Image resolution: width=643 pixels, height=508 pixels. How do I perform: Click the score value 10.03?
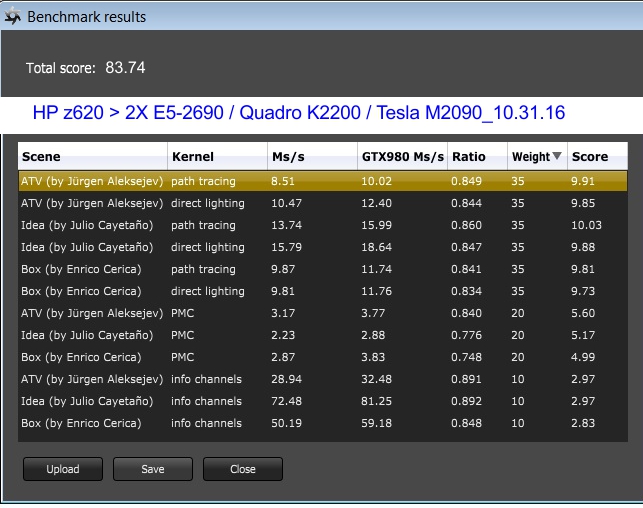[586, 225]
